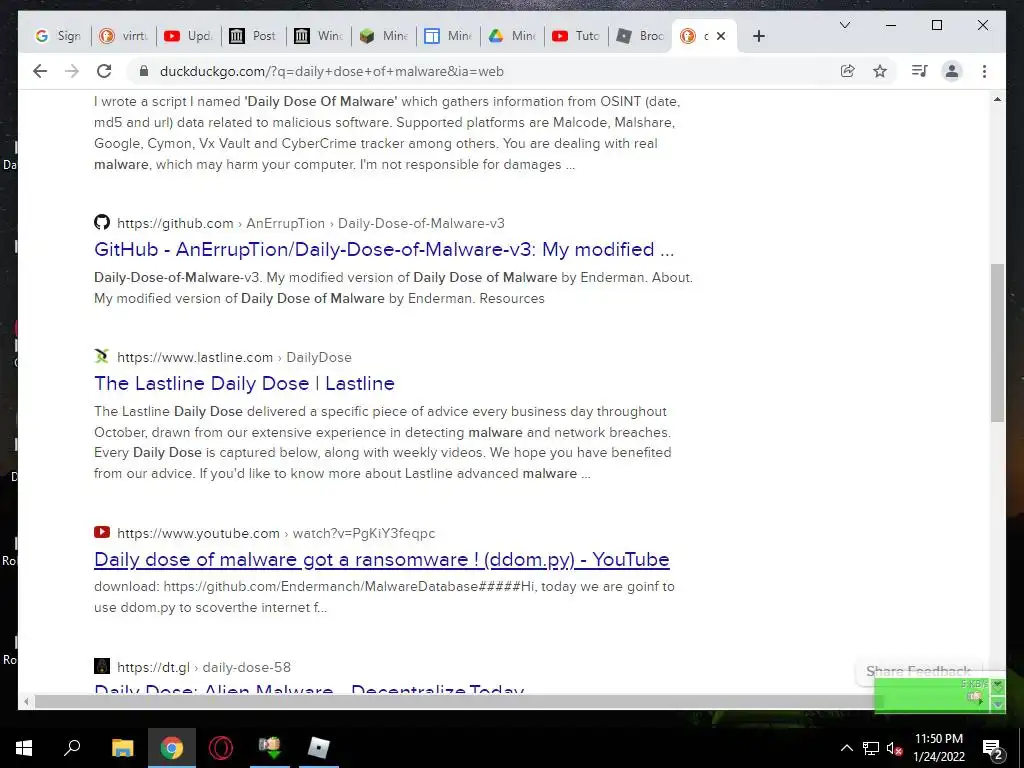Screen dimensions: 1024x768
Task: Share this page via the share icon
Action: pos(847,71)
